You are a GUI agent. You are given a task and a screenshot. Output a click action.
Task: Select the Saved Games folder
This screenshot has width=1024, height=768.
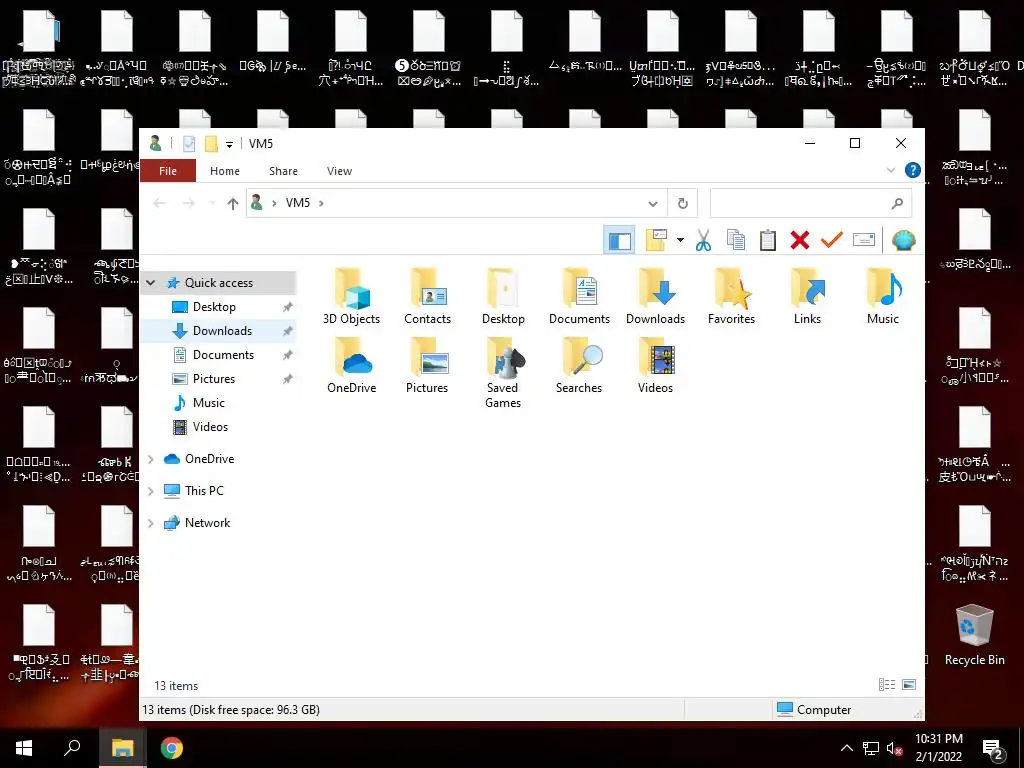coord(503,373)
